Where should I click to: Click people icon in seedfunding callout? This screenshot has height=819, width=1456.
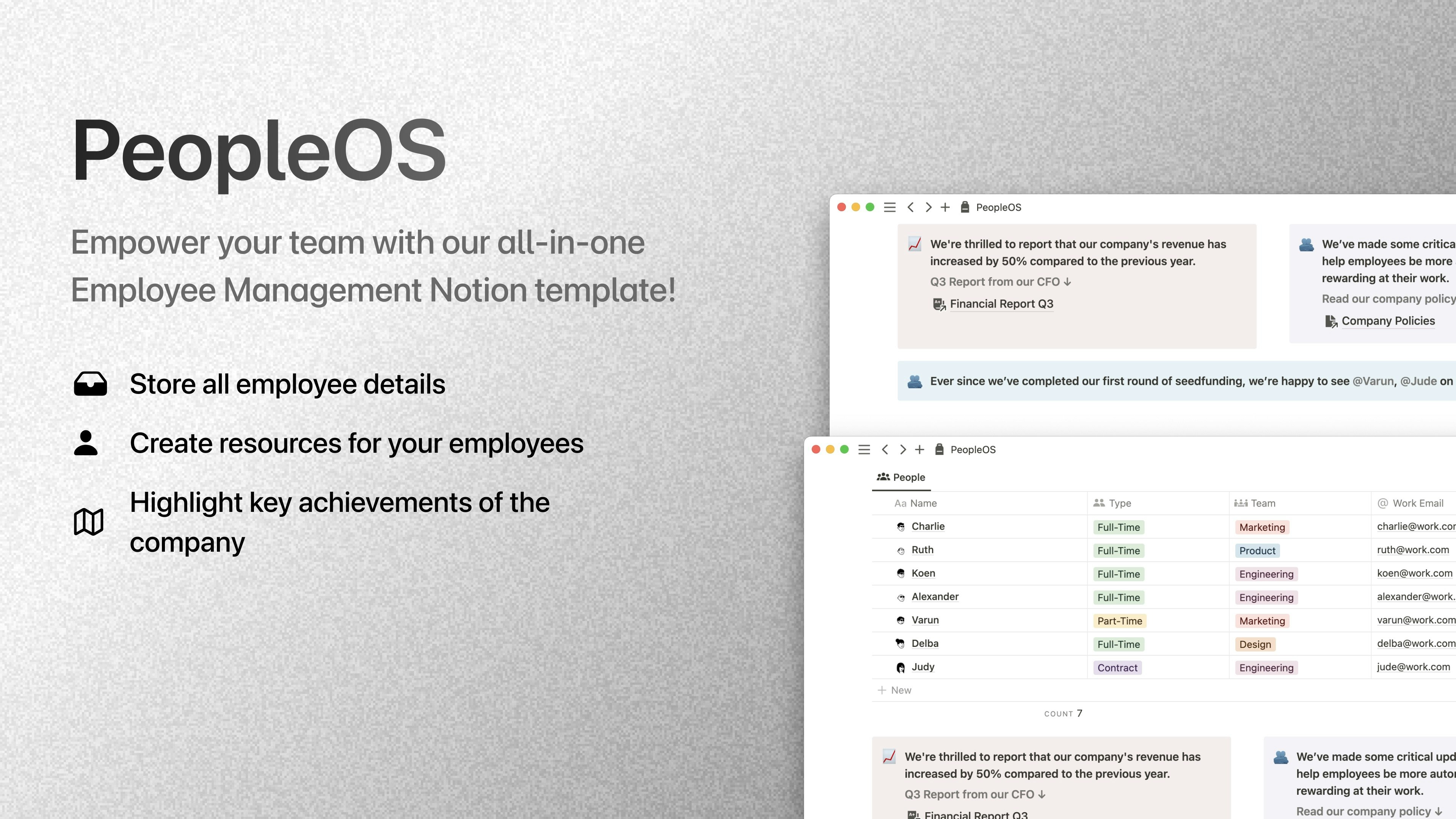[915, 381]
